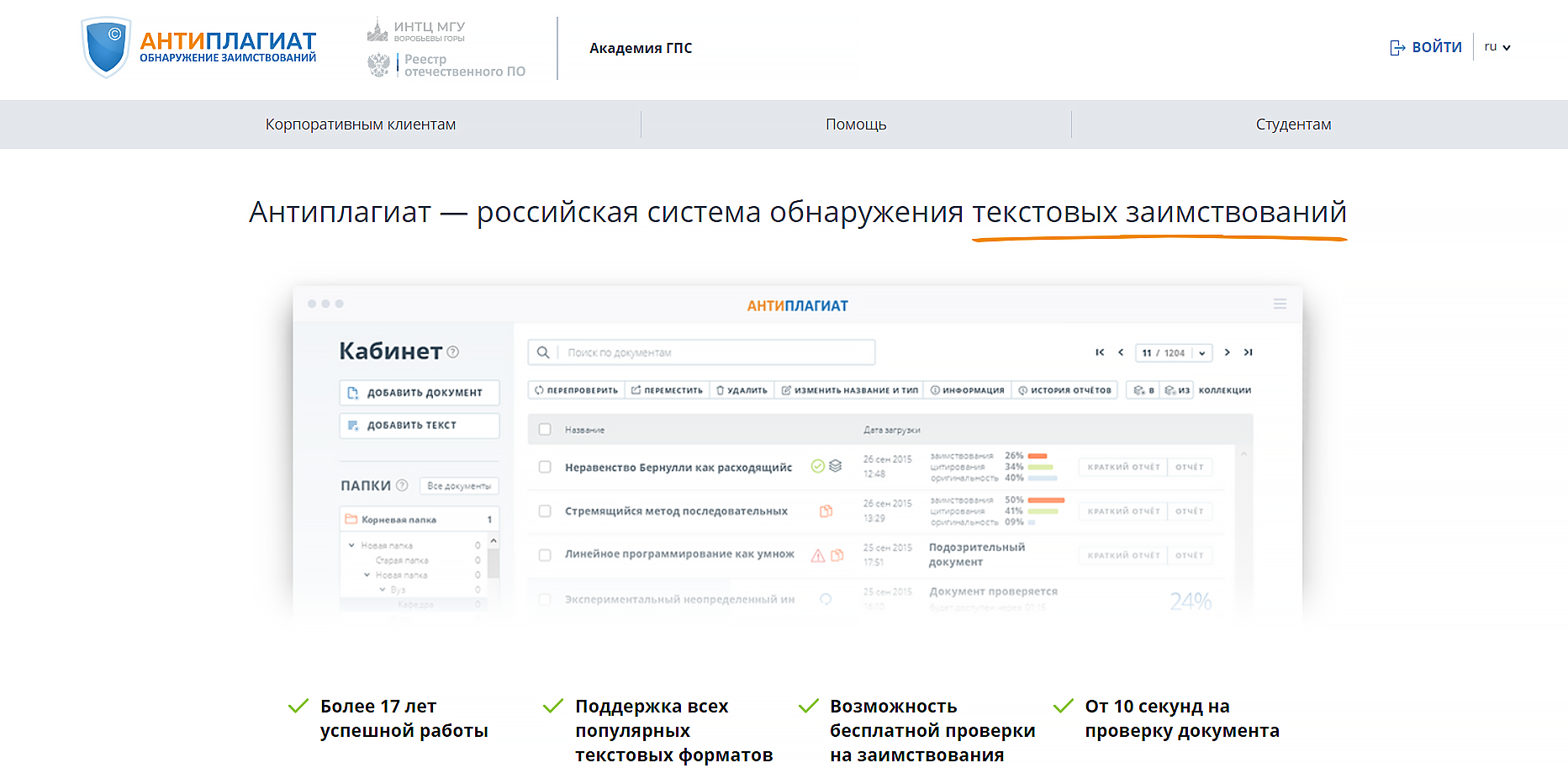
Task: Click the ИНТЦ МГУ logo
Action: tap(416, 30)
